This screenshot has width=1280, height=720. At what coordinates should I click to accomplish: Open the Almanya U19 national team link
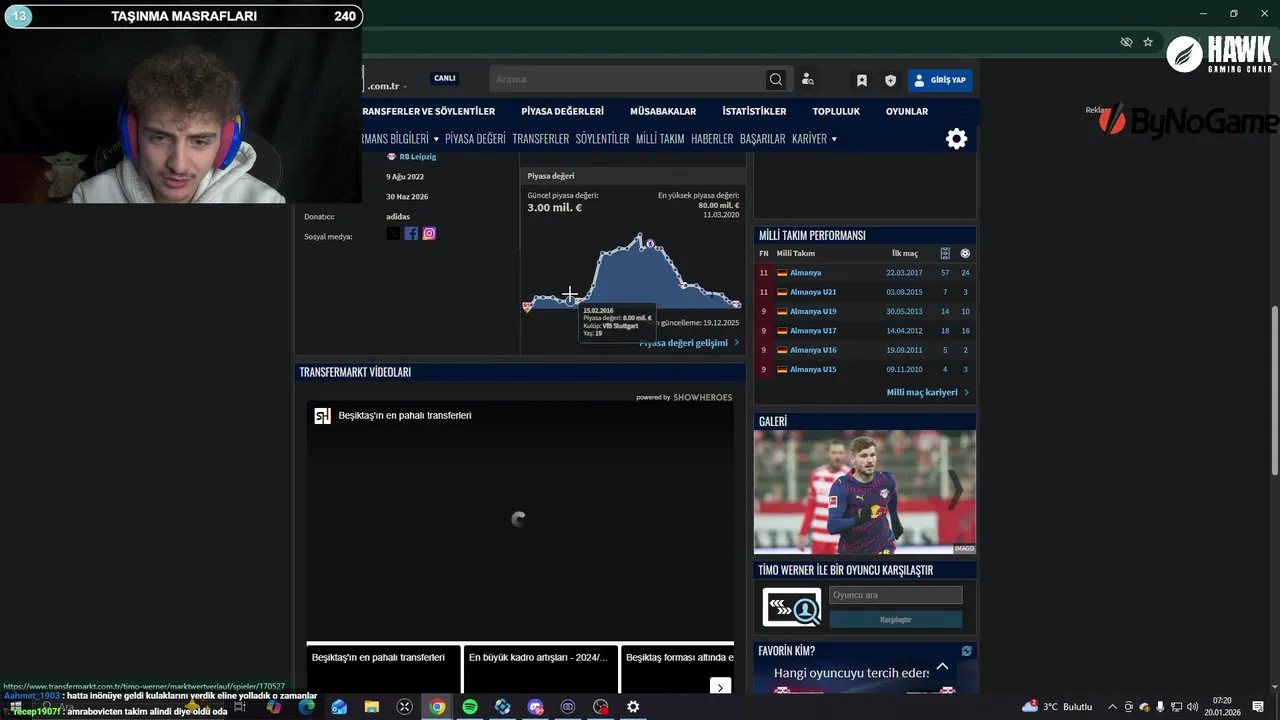pos(813,312)
